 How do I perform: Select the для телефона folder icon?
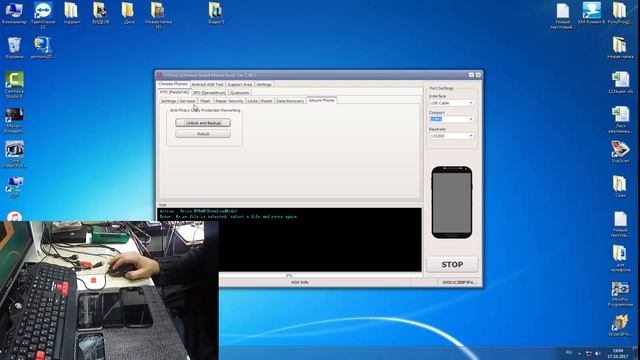[620, 258]
